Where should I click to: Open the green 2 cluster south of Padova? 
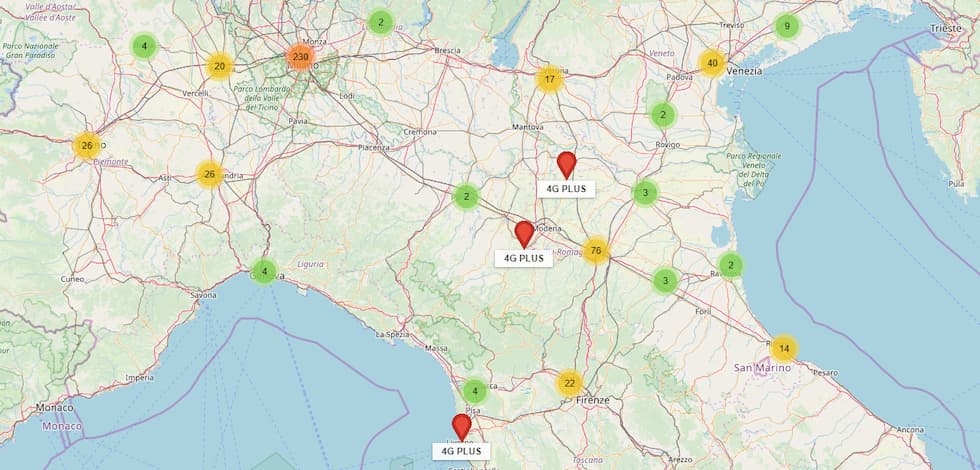point(663,115)
